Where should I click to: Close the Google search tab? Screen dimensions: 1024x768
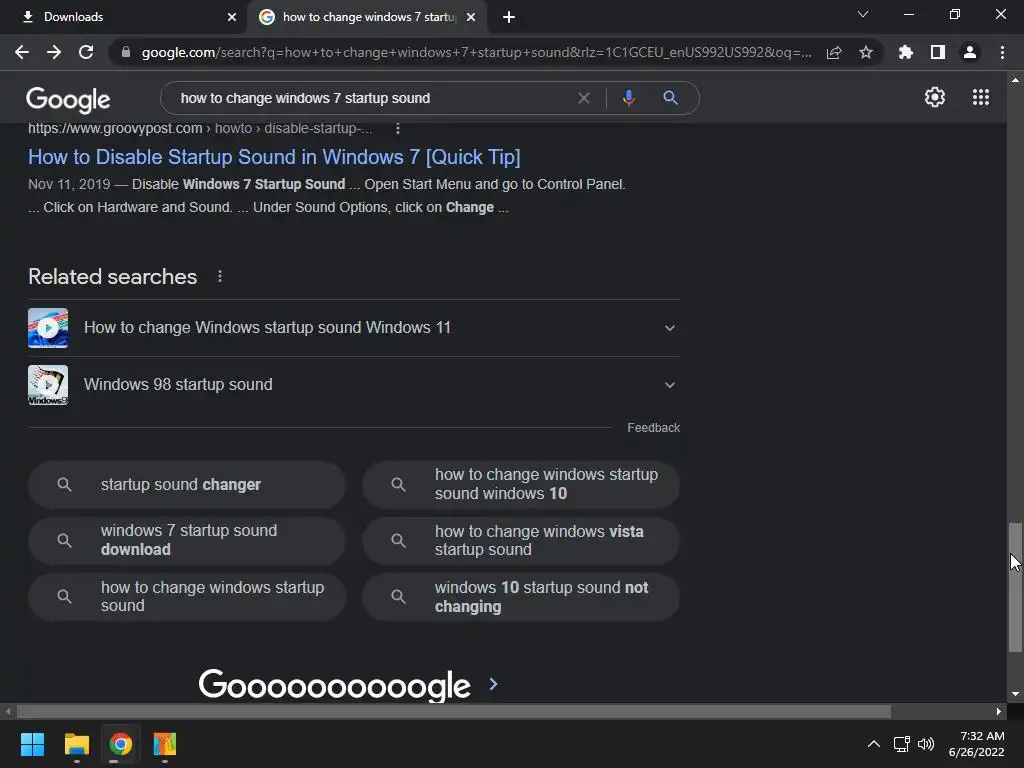pos(471,17)
